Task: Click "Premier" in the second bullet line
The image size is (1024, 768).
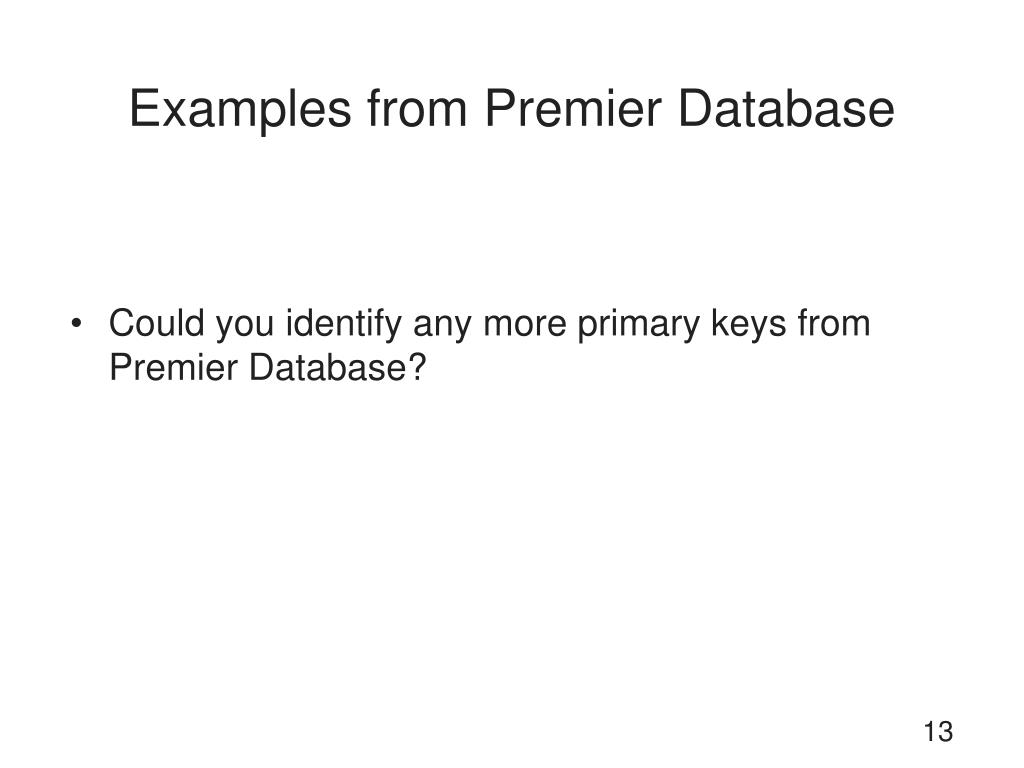Action: click(x=173, y=367)
